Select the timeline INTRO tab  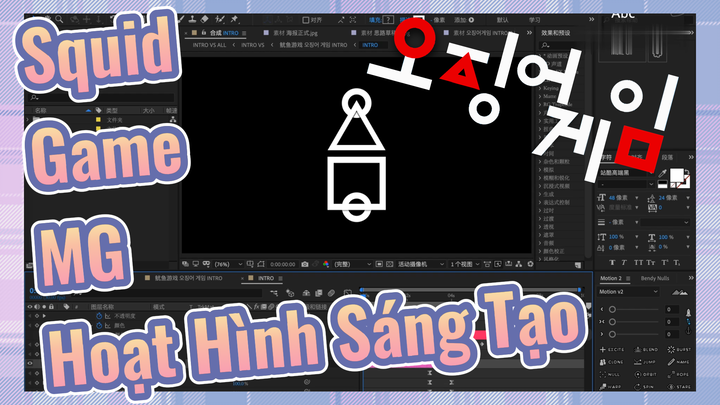pos(265,278)
